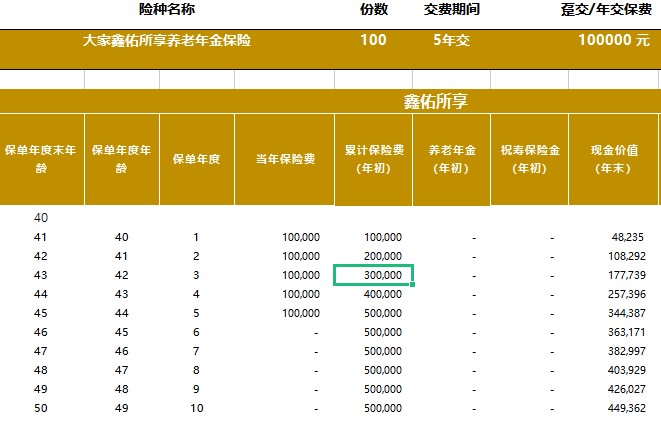The height and width of the screenshot is (421, 661).
Task: Select cash value cell 426,027
Action: tap(626, 389)
